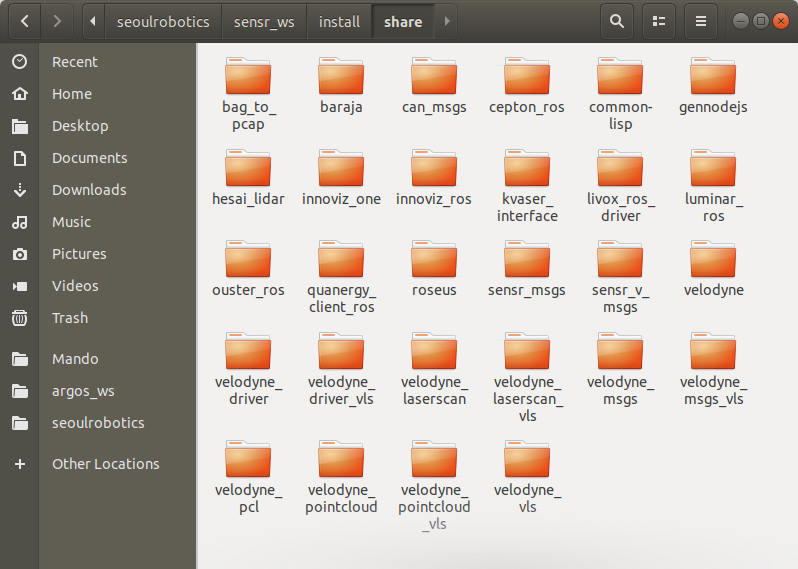Select the innoviz_one folder
The width and height of the screenshot is (798, 569).
click(341, 178)
